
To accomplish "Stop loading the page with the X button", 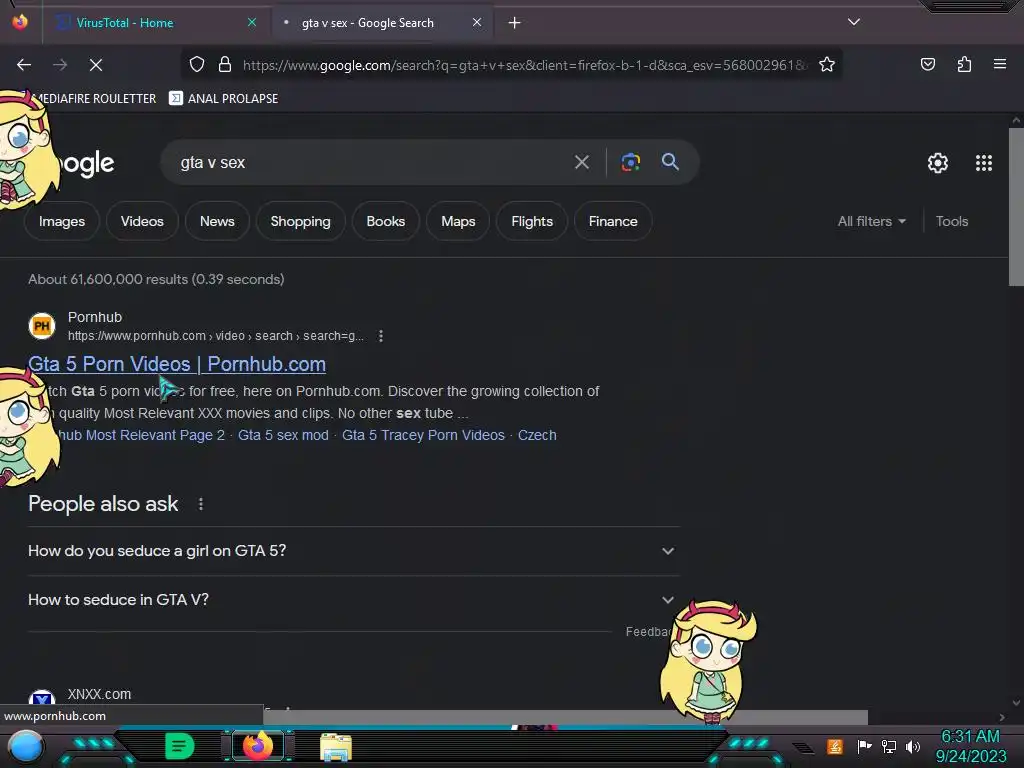I will click(96, 65).
